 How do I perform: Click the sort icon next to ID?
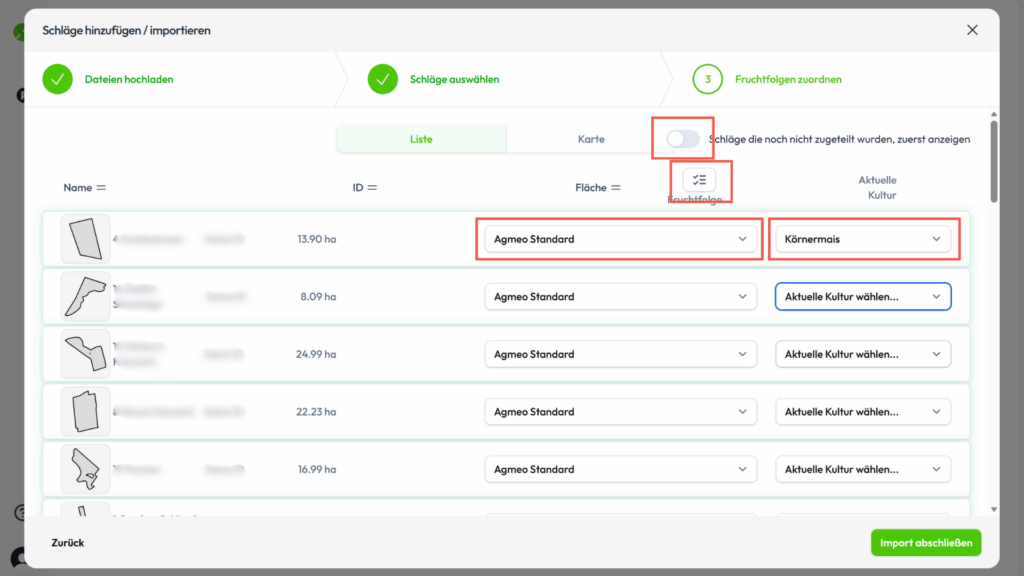(372, 188)
